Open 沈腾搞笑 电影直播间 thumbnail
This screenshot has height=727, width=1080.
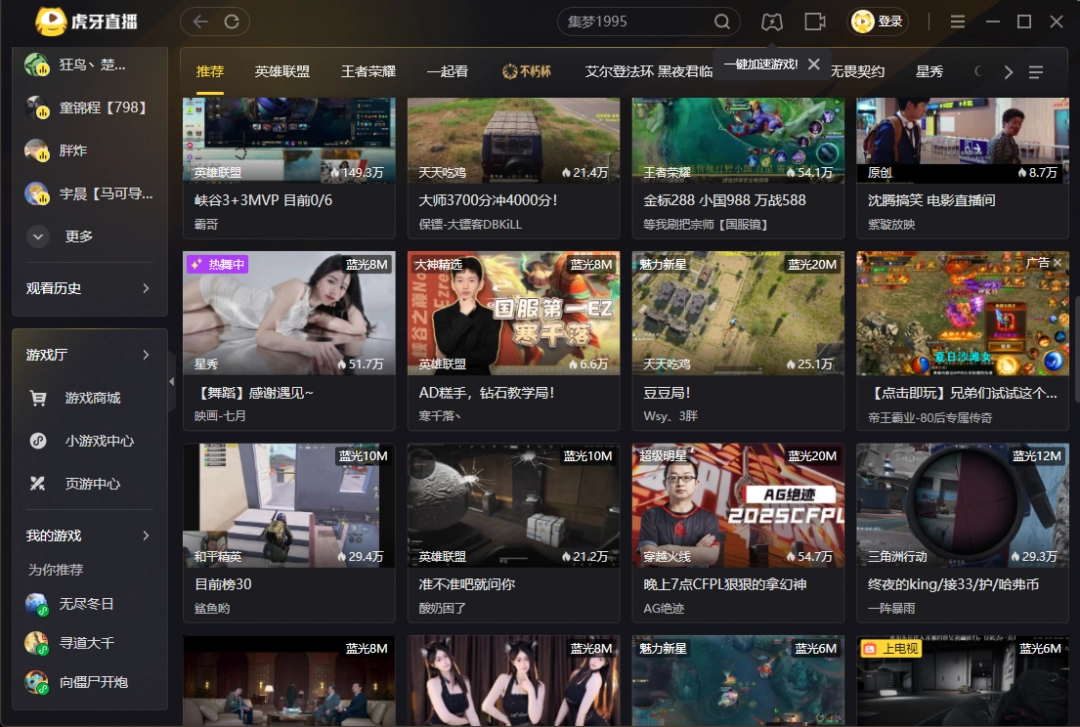[x=962, y=140]
